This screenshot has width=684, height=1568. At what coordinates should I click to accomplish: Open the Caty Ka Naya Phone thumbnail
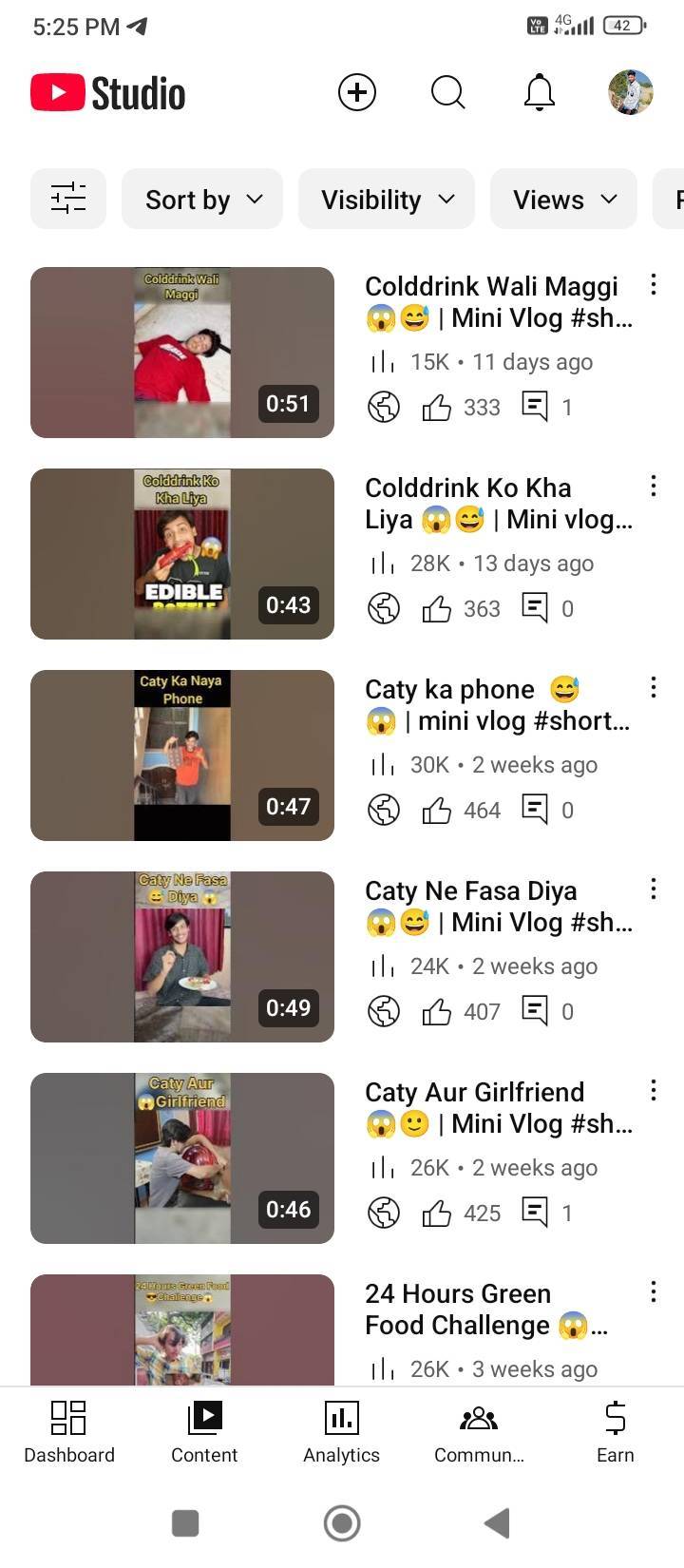(x=182, y=755)
